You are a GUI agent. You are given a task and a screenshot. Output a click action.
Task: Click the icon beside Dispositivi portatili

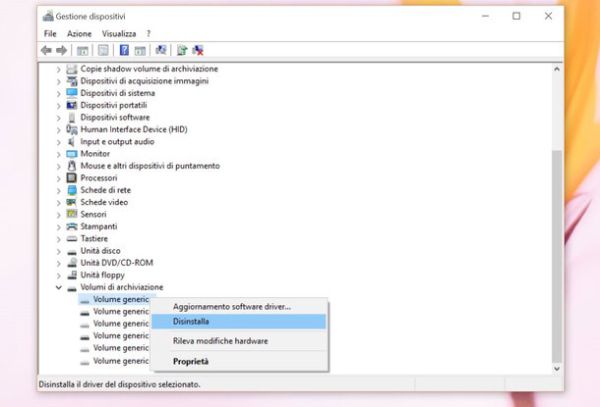[72, 105]
